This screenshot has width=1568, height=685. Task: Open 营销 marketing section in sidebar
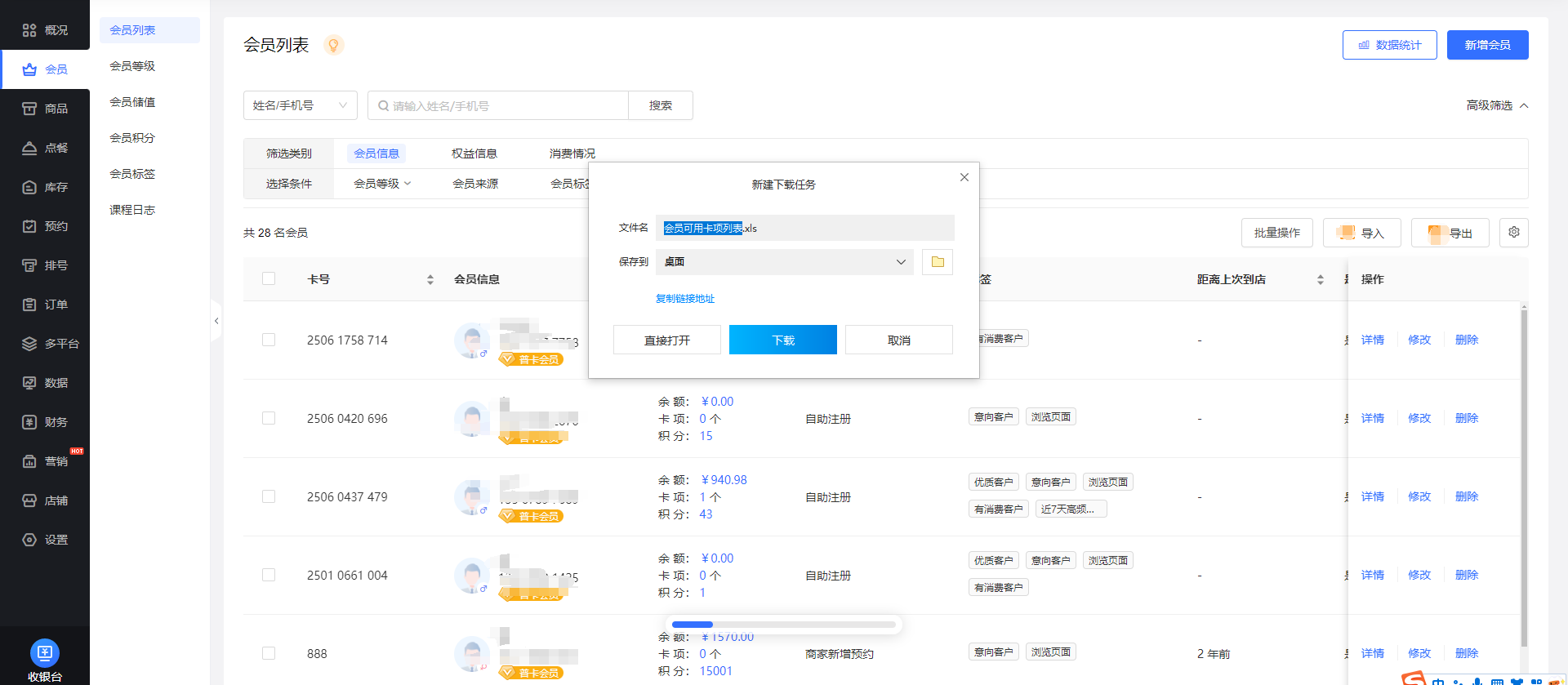click(x=46, y=461)
